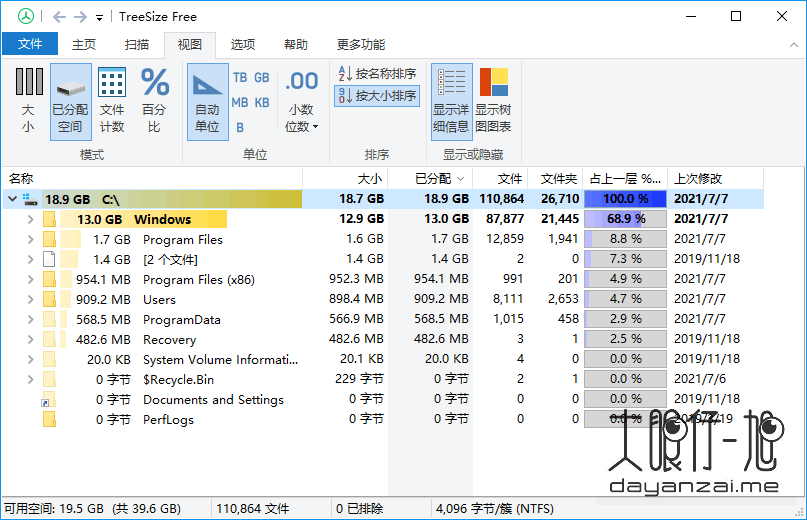Expand System Volume Information node
807x520 pixels.
coord(30,359)
